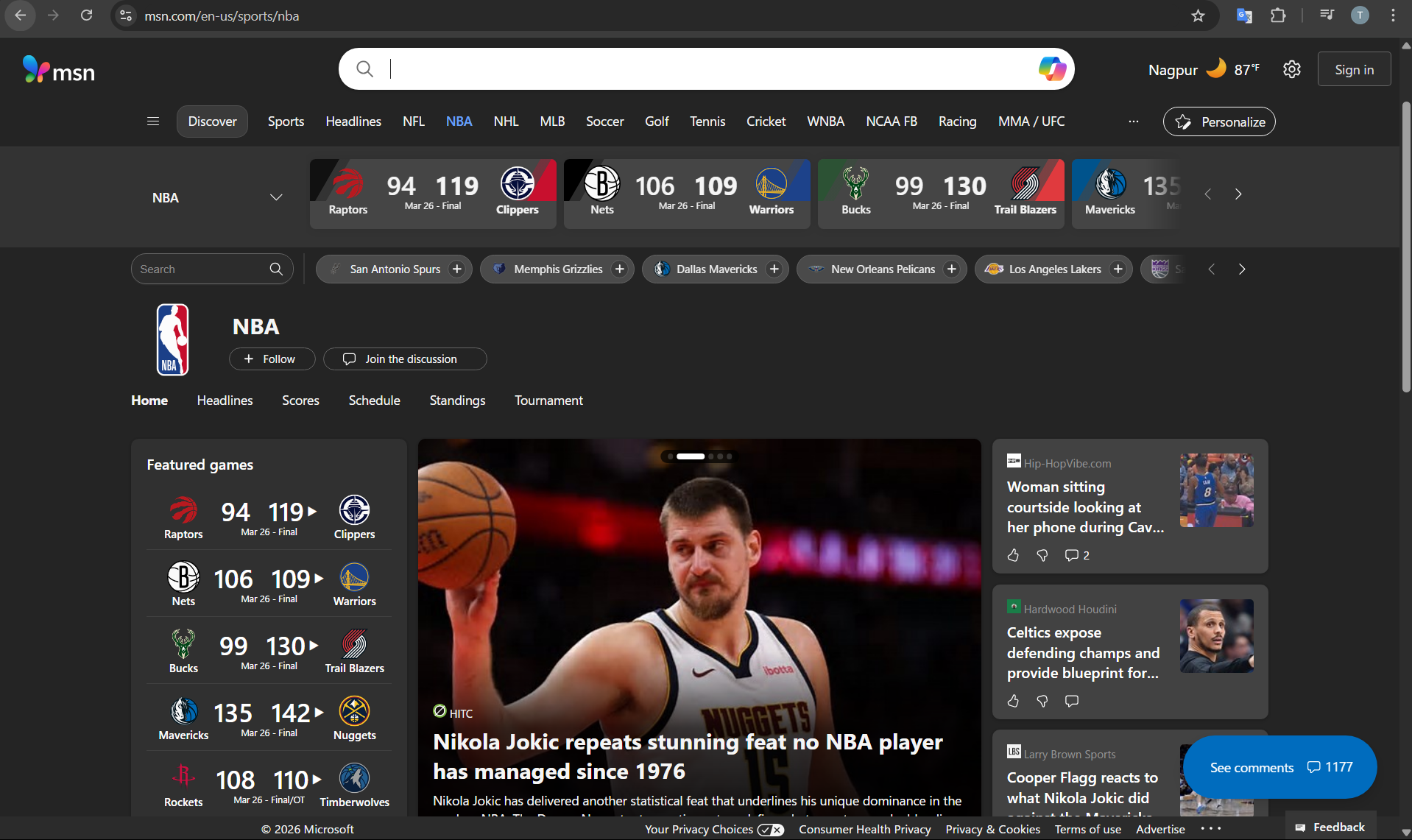Add New Orleans Pelicans to followed teams

(952, 269)
